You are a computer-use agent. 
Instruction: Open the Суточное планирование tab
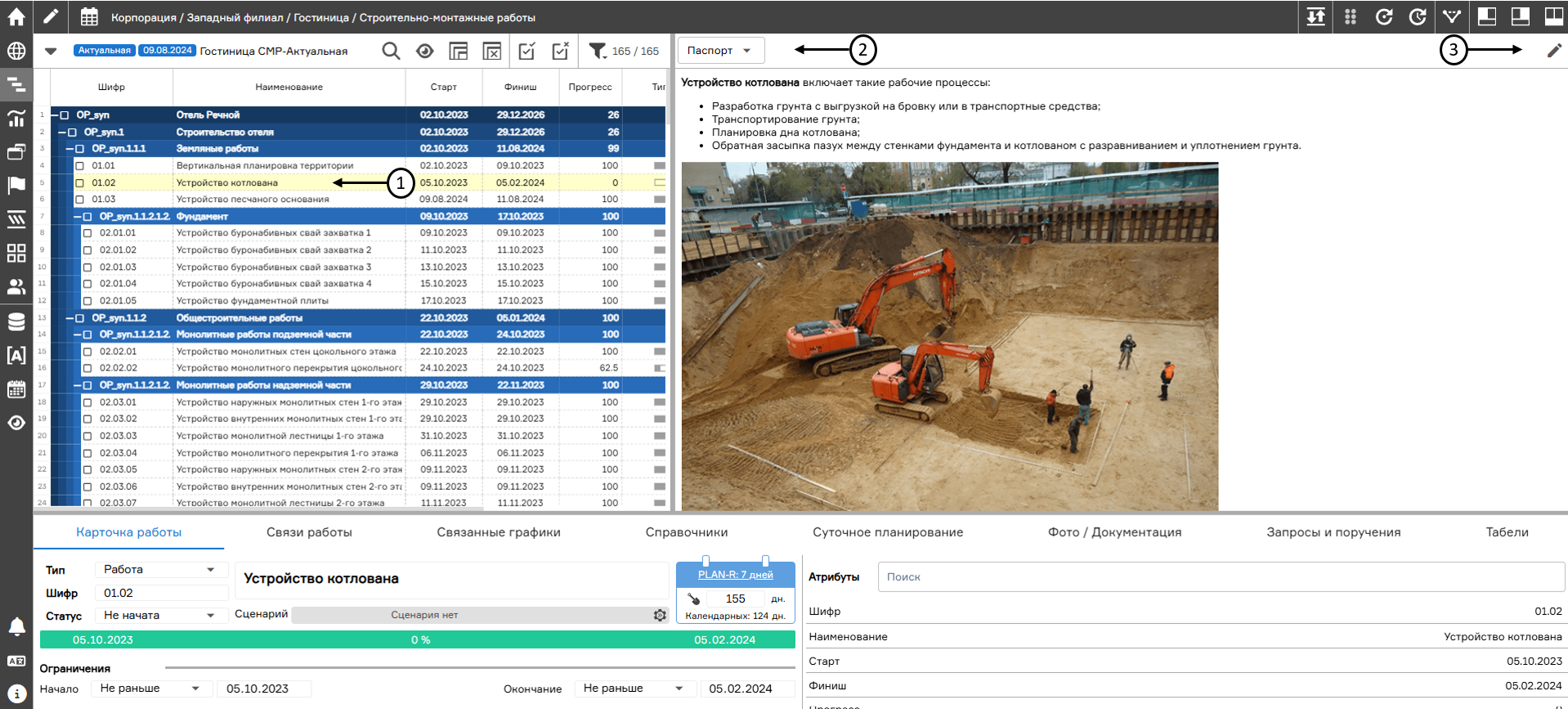pos(888,532)
